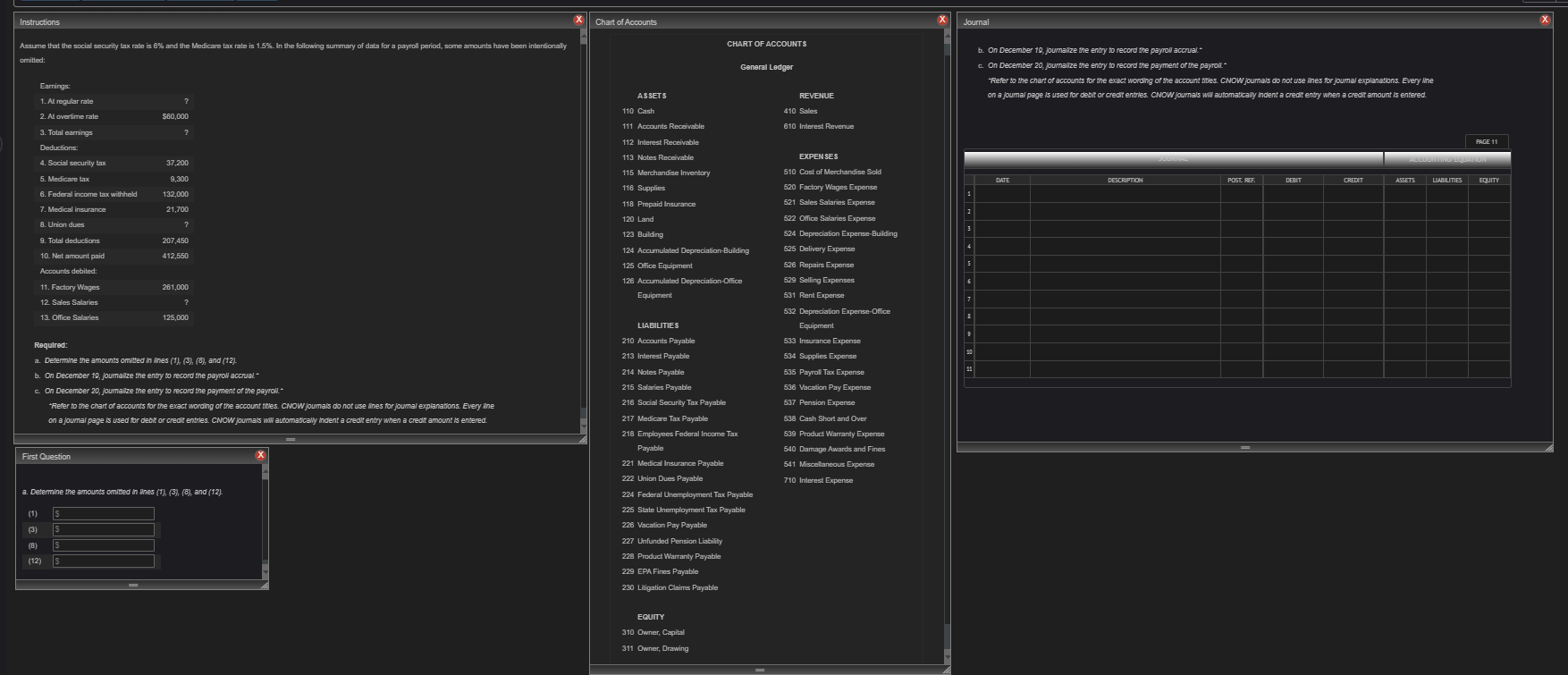
Task: Click the answer field for line (8)
Action: 103,545
